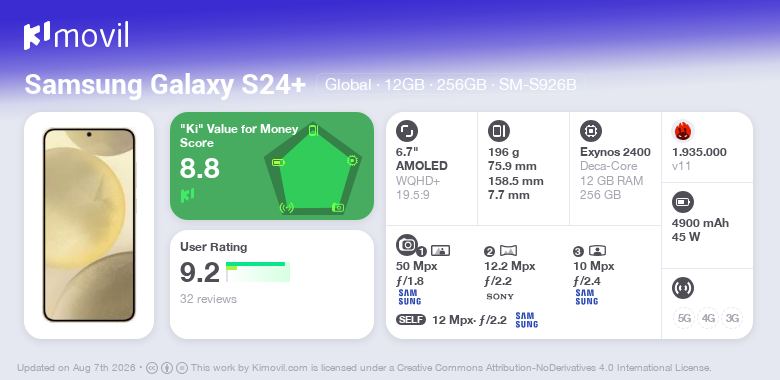Click the Creative Commons license icon

coord(152,368)
